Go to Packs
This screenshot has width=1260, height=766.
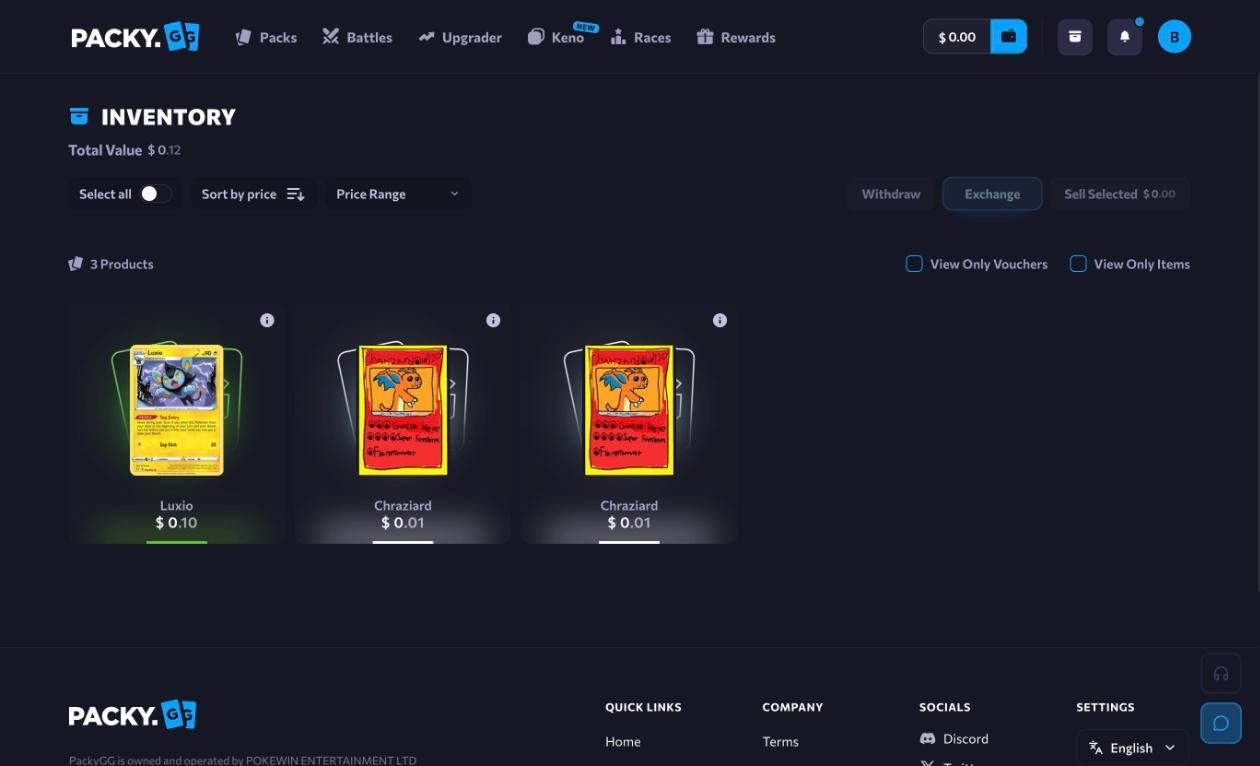pos(266,37)
